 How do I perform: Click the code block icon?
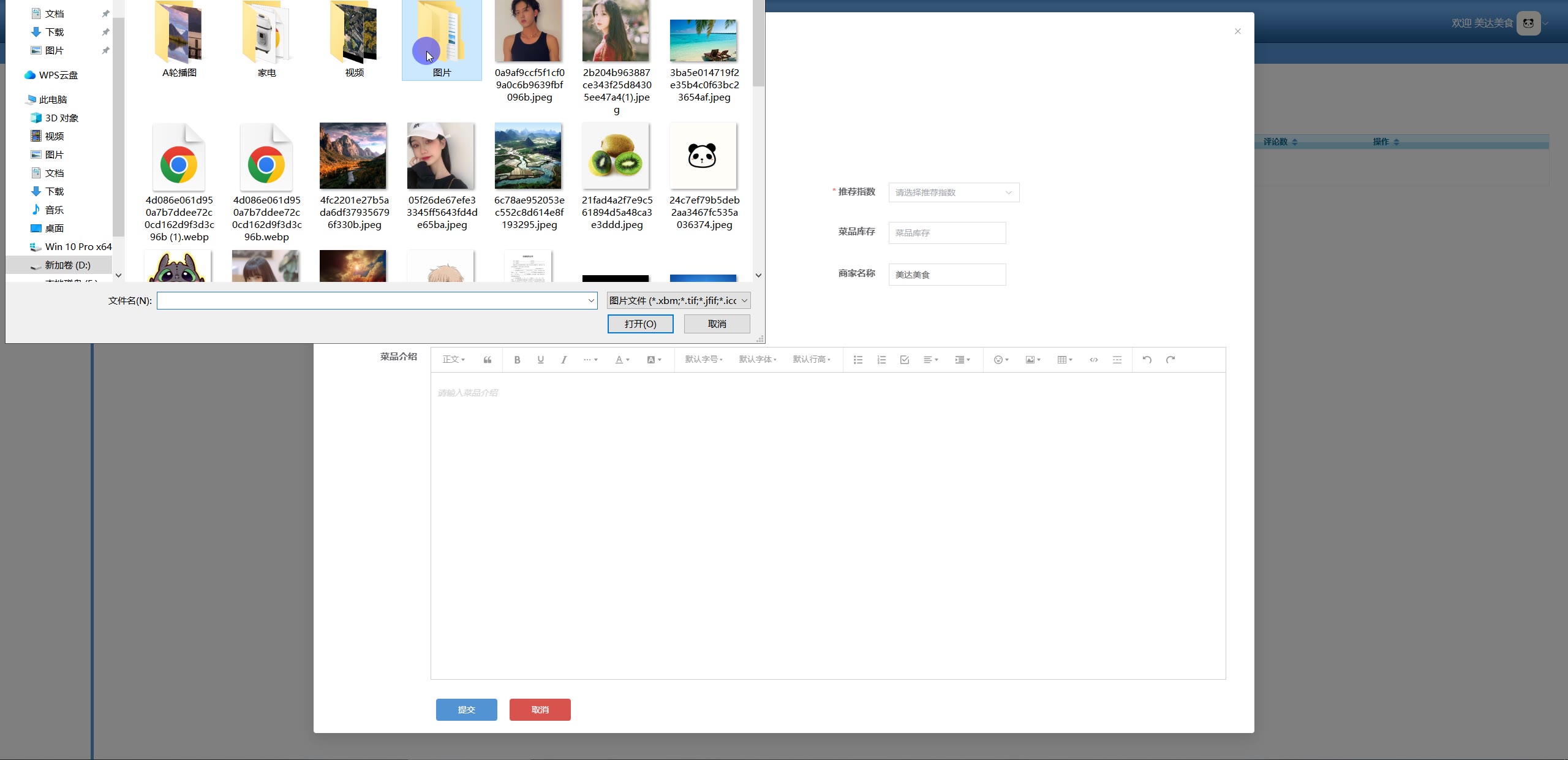1094,360
